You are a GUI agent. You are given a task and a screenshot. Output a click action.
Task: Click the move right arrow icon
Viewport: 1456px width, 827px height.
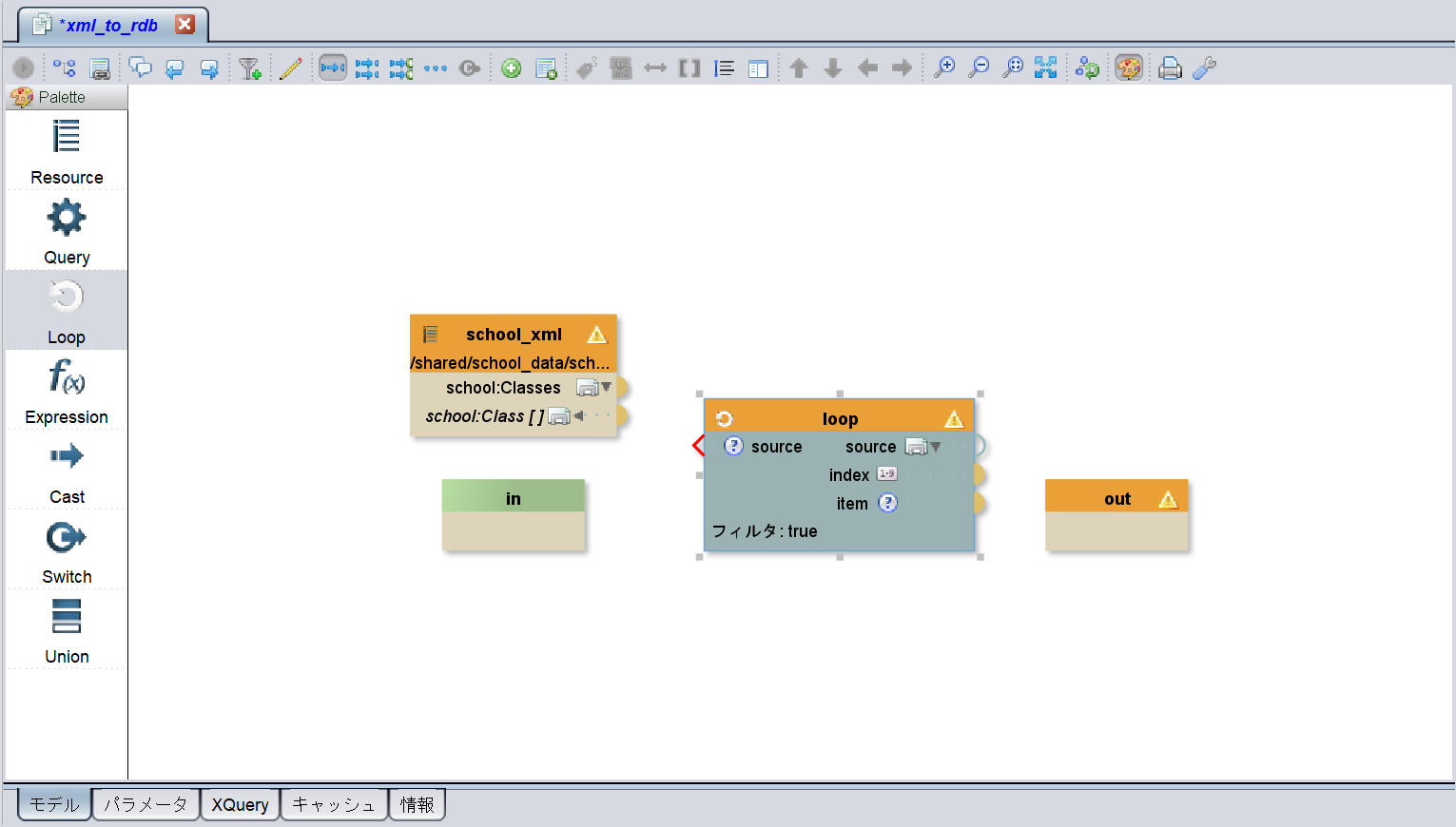click(x=902, y=68)
